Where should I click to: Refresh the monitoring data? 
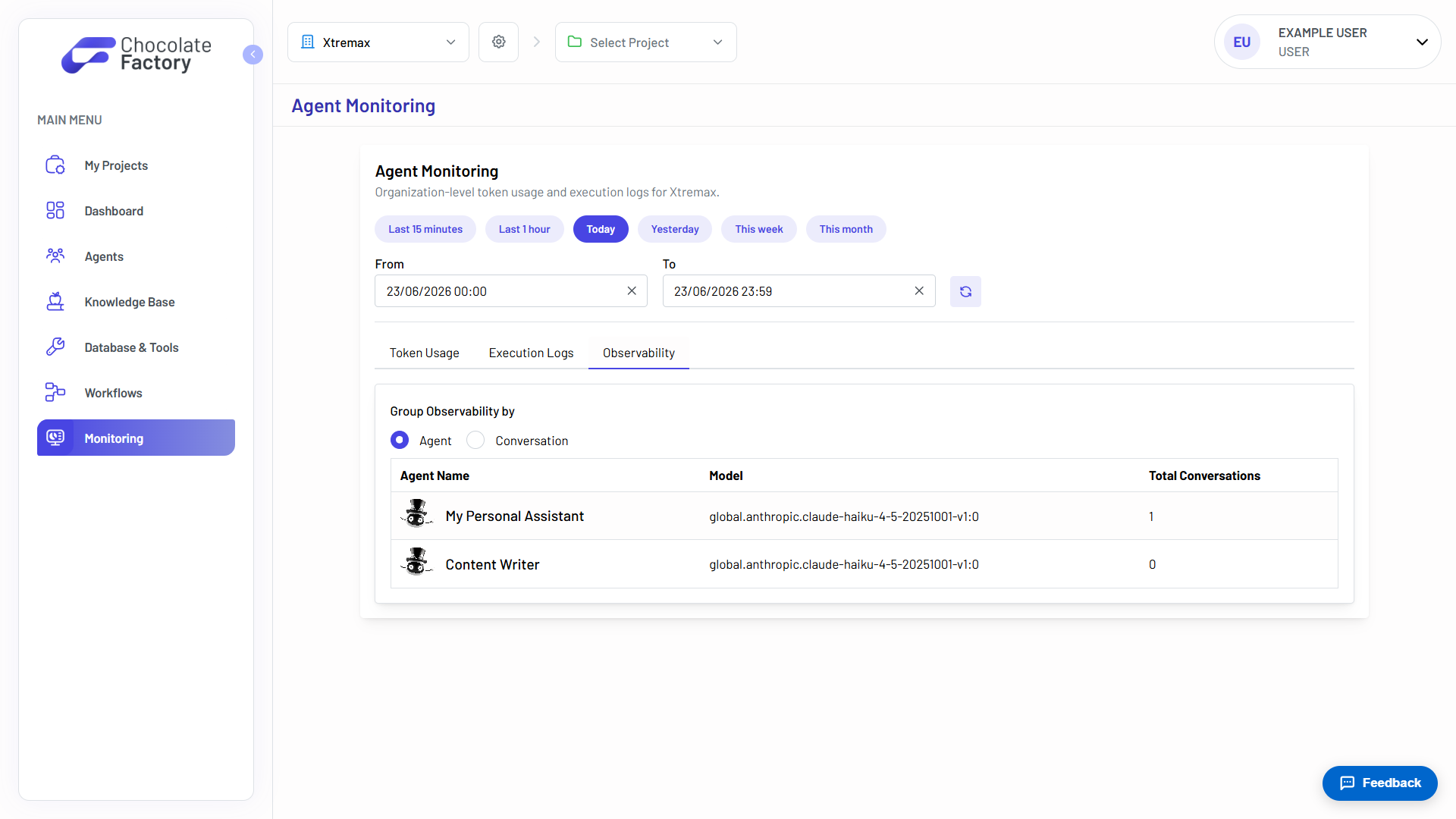pyautogui.click(x=965, y=291)
